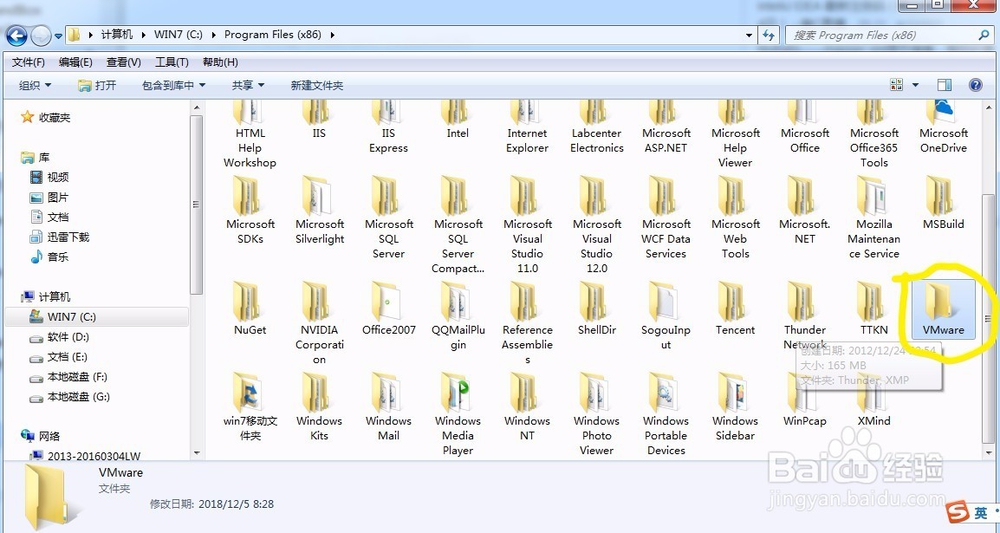Open the recent locations dropdown arrow

point(59,36)
